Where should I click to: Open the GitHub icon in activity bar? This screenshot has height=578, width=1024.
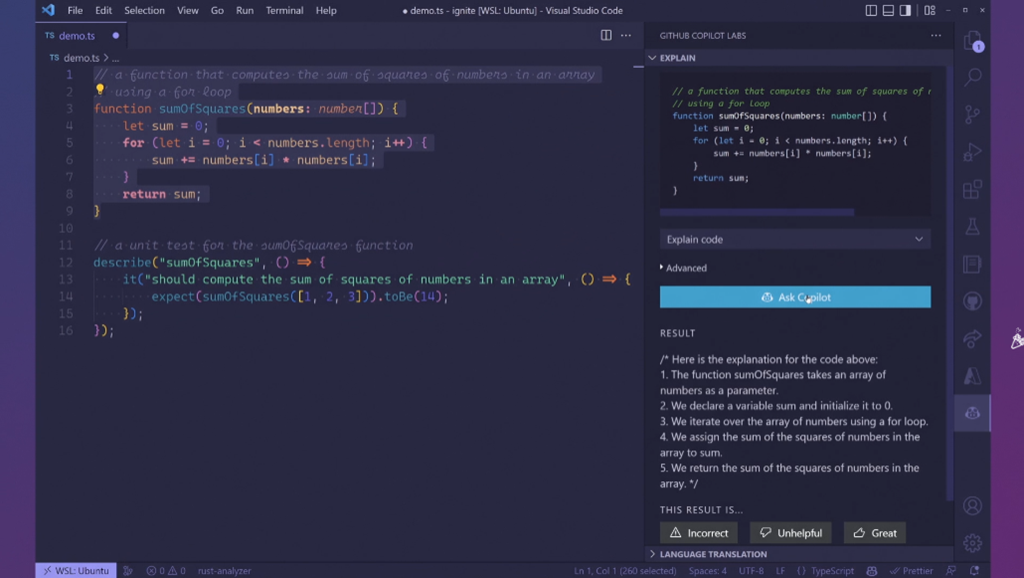(x=972, y=302)
